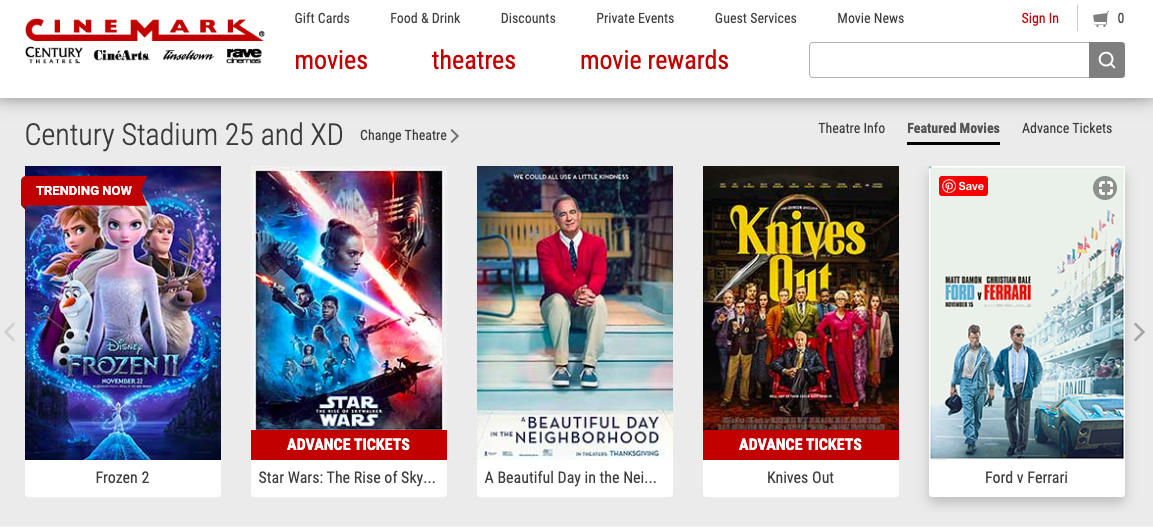
Task: Expand Change Theatre chevron
Action: (455, 136)
